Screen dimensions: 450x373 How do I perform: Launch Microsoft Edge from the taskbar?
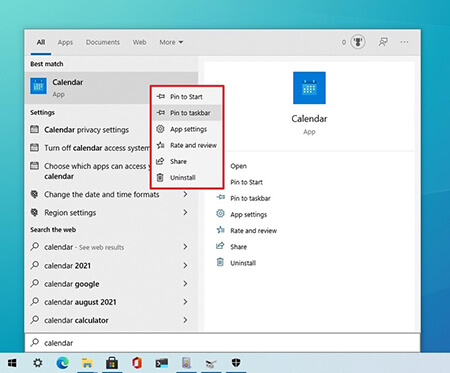pos(62,363)
